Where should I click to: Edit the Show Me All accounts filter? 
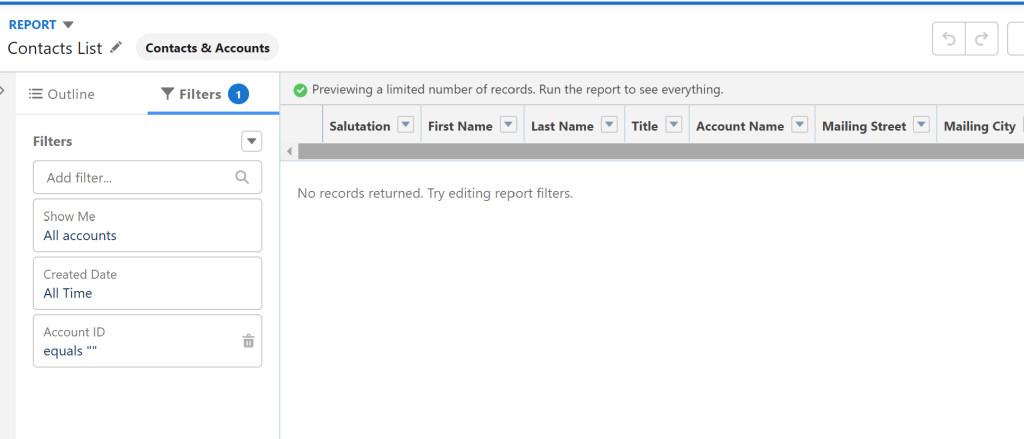click(x=147, y=226)
